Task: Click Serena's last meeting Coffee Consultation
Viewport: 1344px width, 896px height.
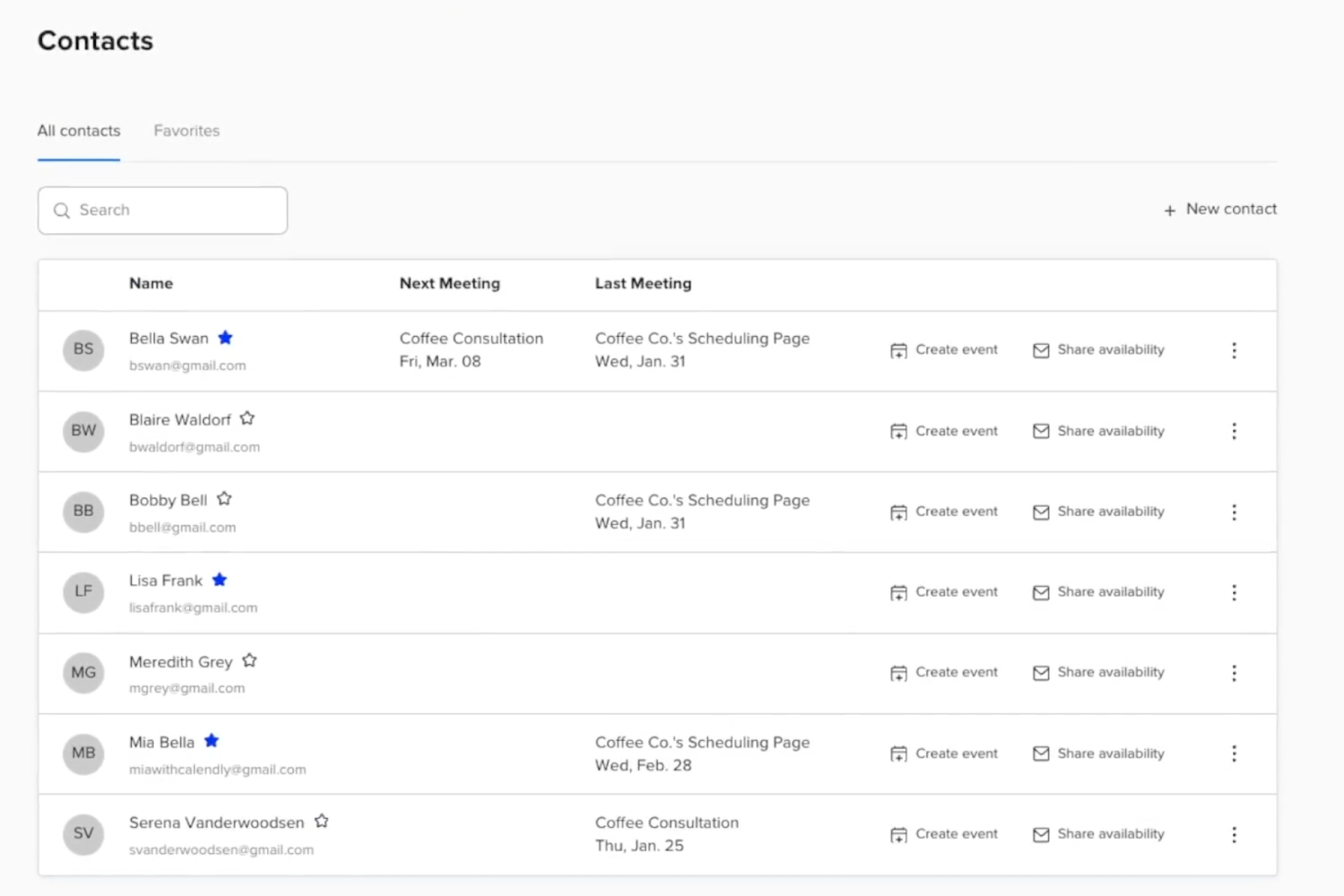Action: [667, 823]
